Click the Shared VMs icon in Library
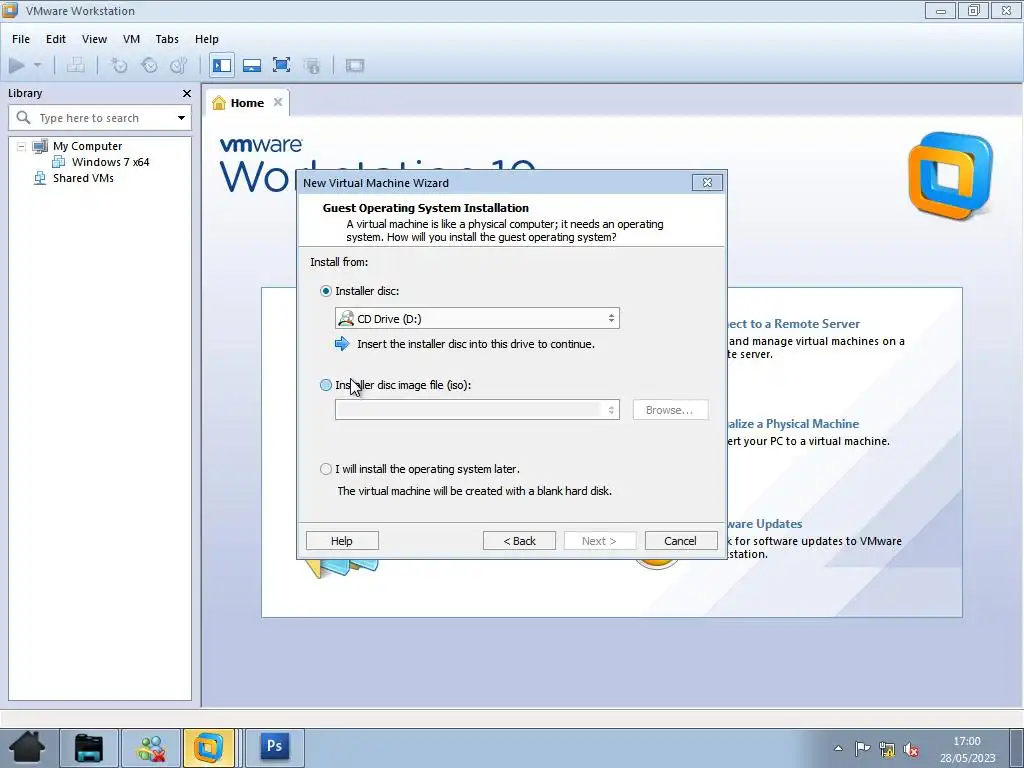 [40, 178]
